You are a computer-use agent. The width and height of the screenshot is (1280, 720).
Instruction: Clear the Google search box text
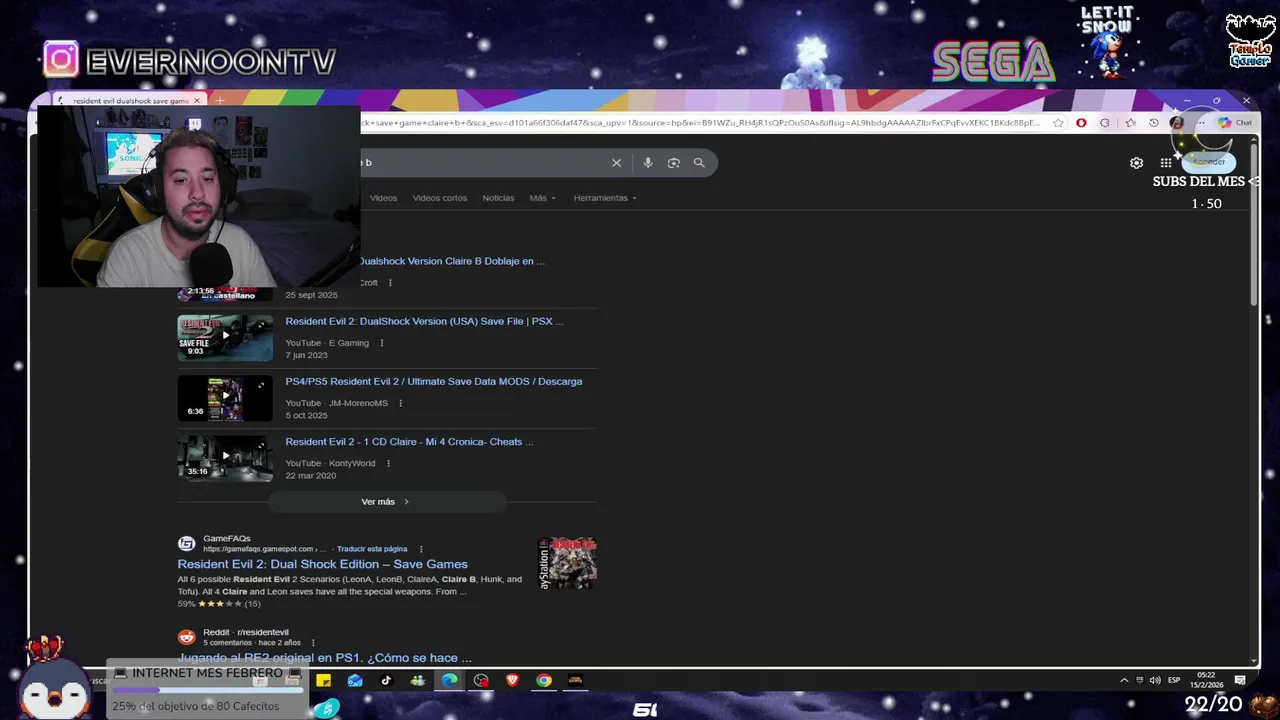point(616,163)
